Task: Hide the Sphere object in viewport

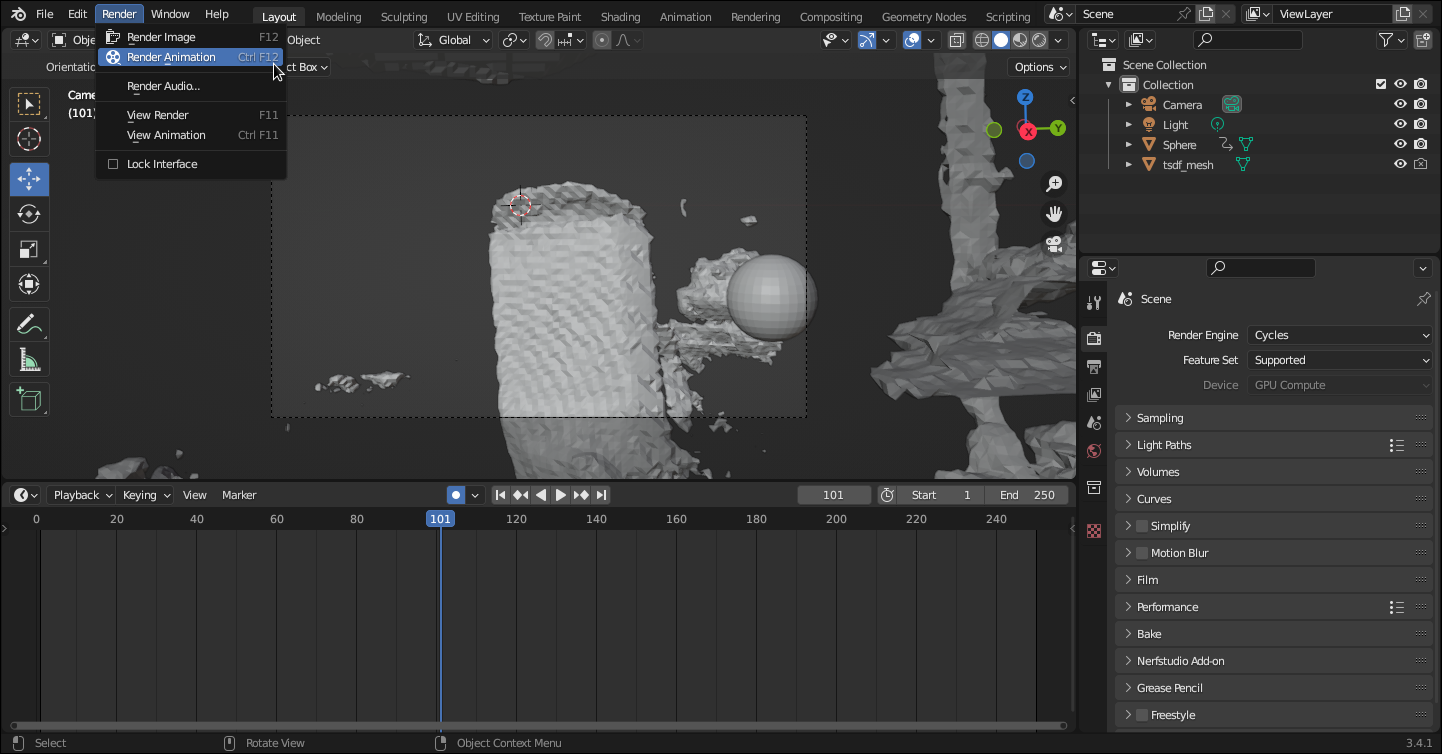Action: [x=1400, y=145]
